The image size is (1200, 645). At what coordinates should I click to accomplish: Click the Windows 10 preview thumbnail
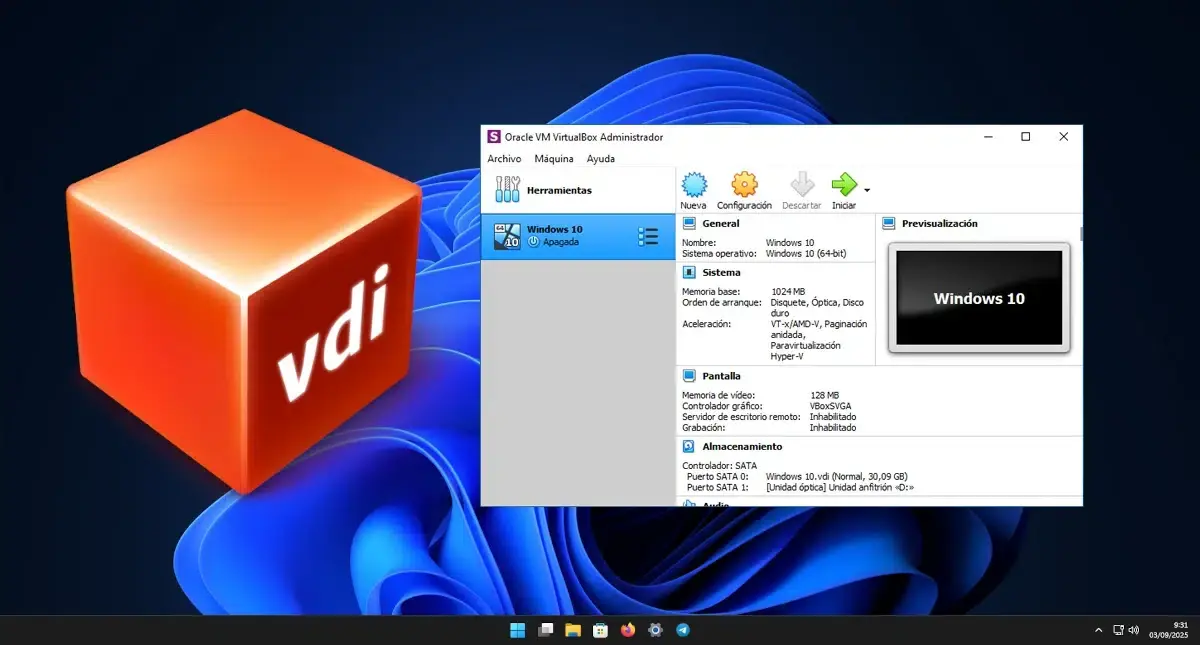[977, 298]
